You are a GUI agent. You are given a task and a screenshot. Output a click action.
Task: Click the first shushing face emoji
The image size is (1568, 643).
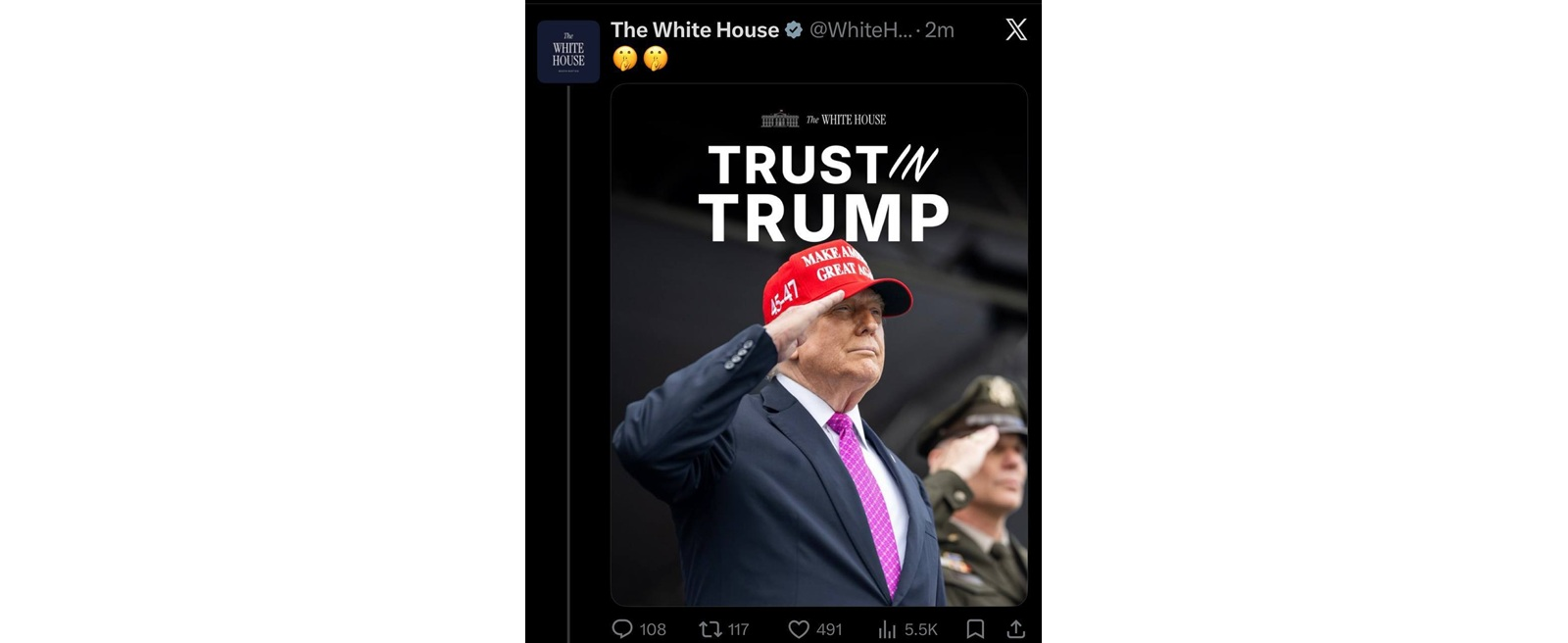625,59
